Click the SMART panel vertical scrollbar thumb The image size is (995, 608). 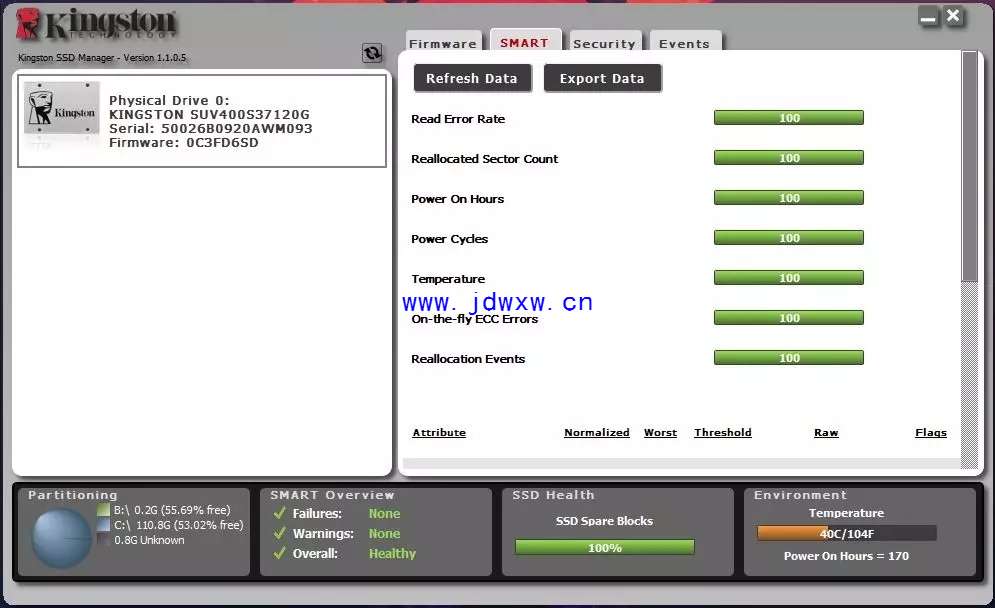click(970, 166)
